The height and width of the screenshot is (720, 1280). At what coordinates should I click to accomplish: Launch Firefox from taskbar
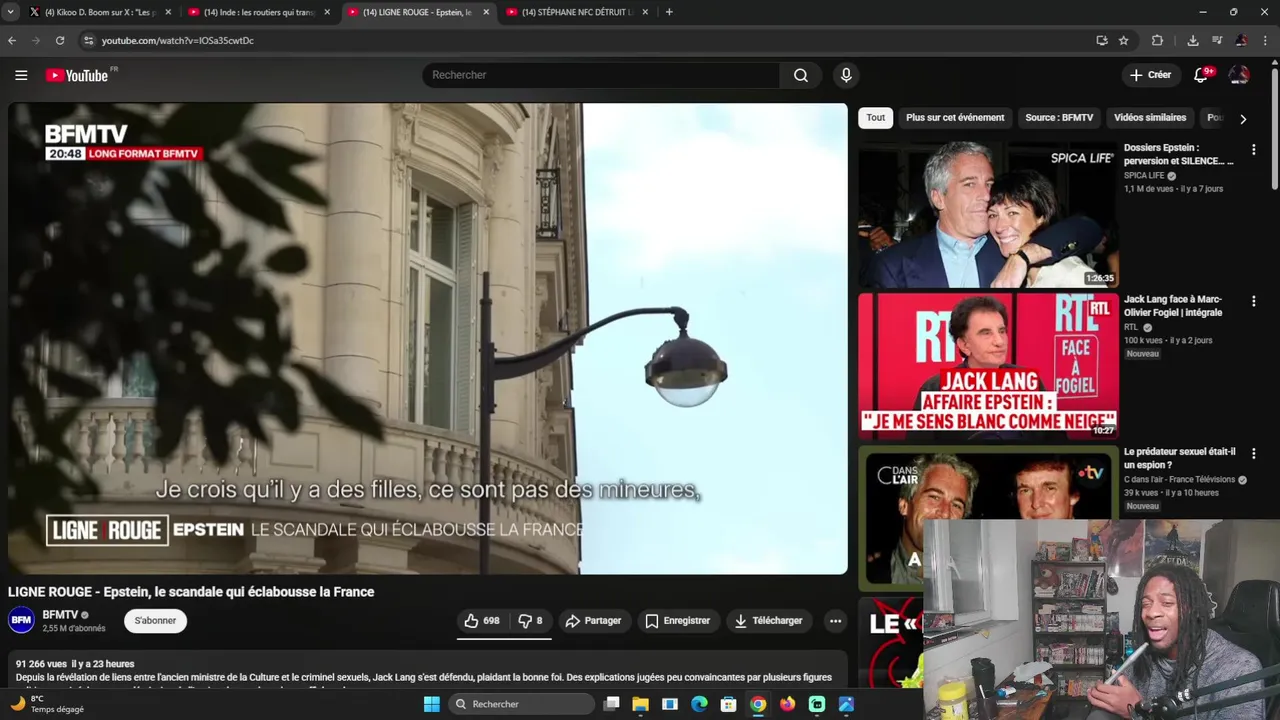[787, 704]
